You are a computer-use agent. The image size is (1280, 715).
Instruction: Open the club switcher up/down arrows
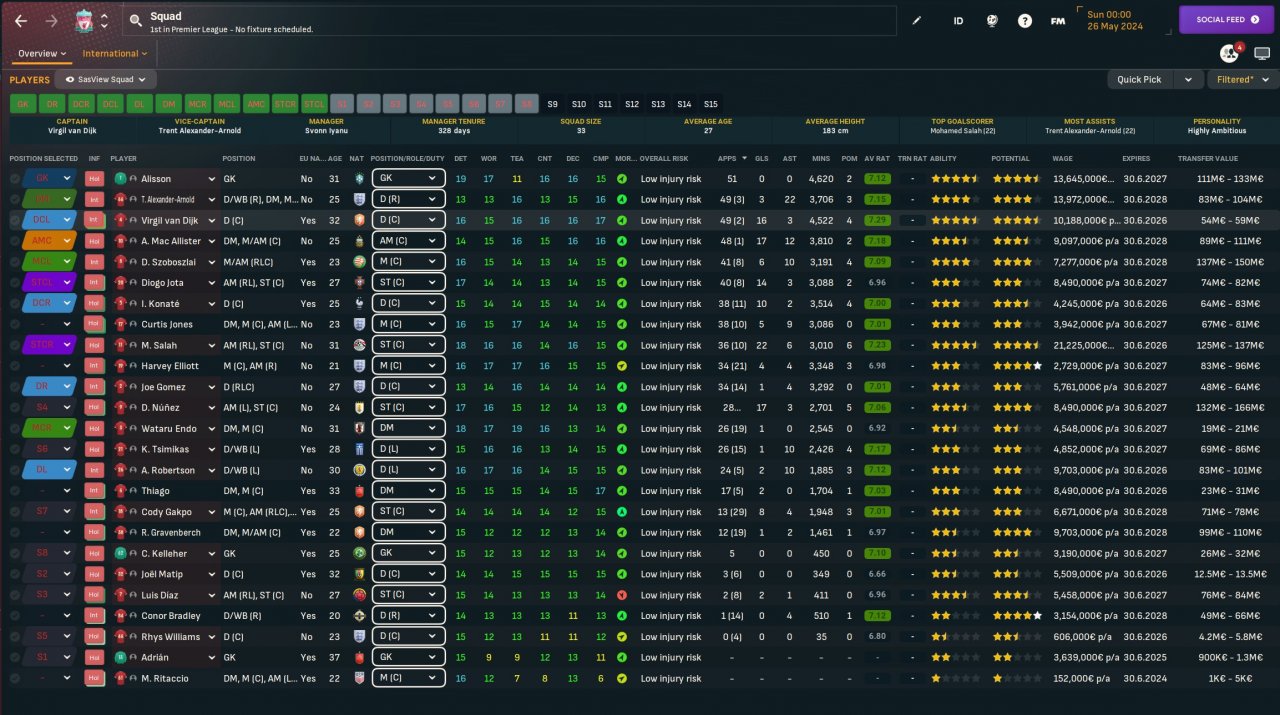point(104,20)
